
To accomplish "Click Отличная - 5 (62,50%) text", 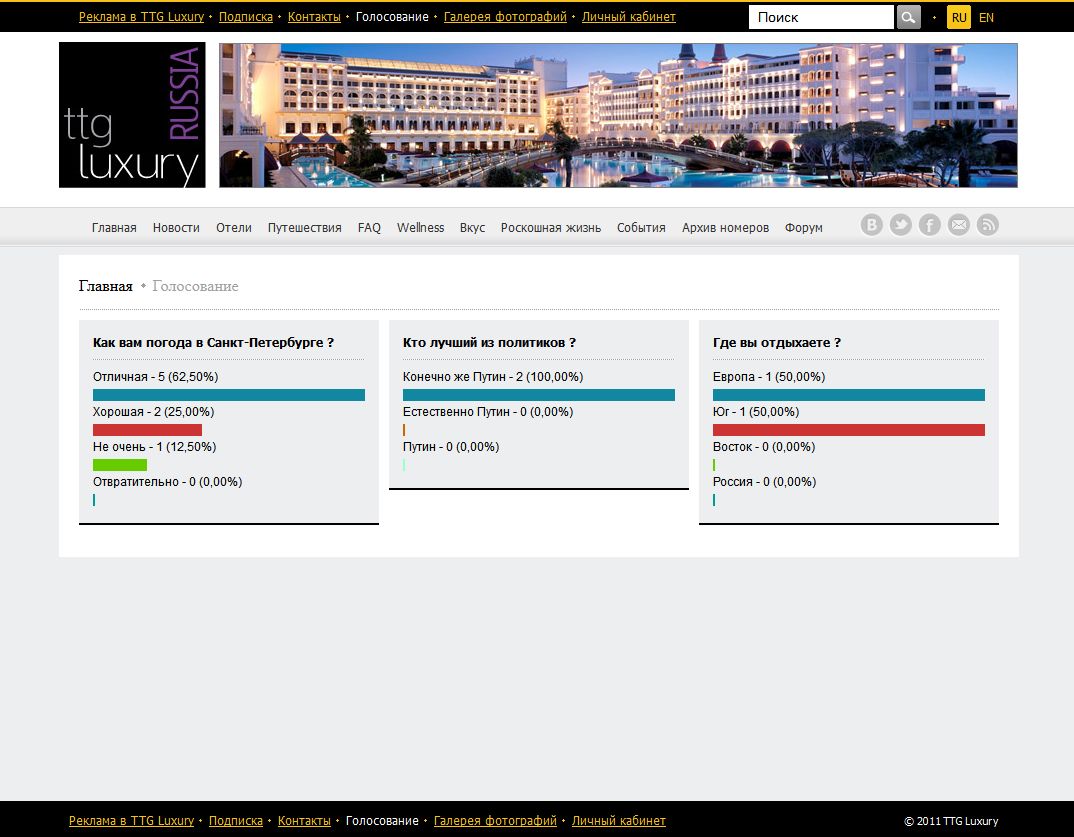I will click(155, 377).
